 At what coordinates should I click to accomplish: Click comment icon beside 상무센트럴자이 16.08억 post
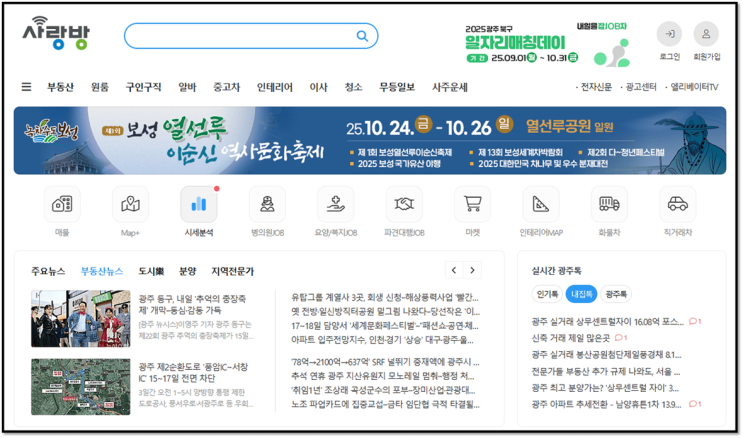(695, 321)
